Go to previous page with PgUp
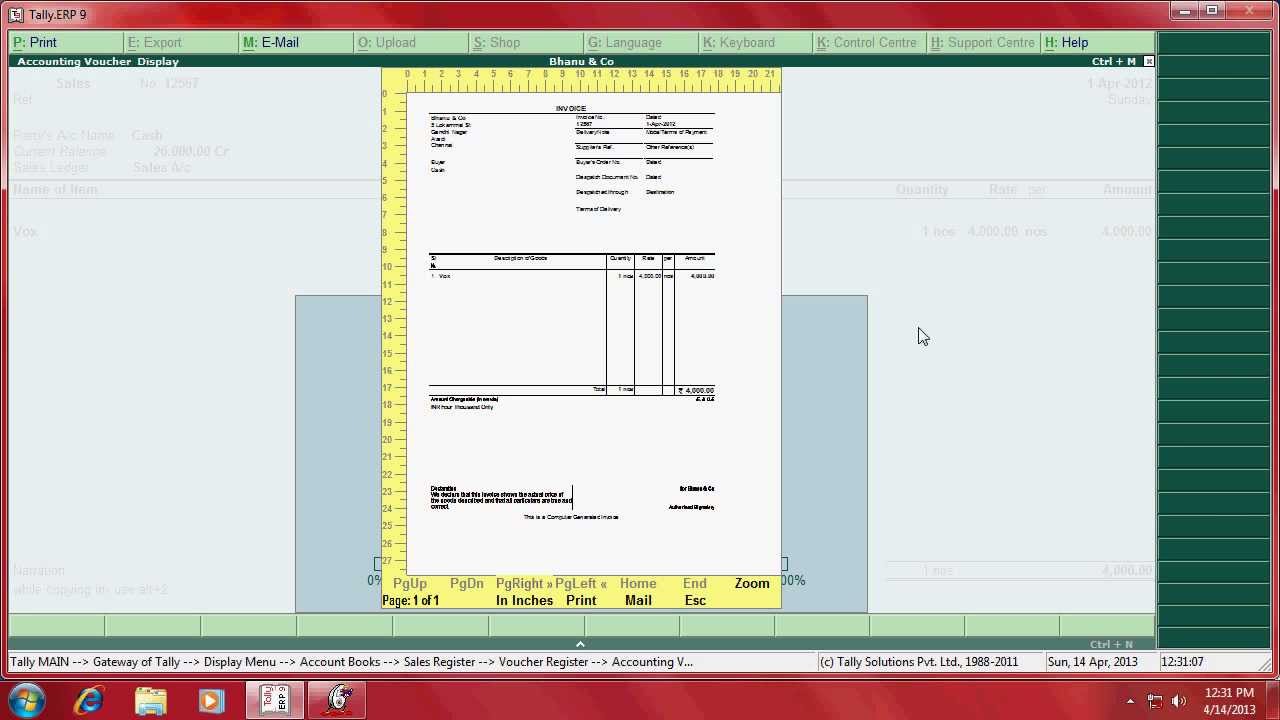The image size is (1280, 720). click(x=410, y=584)
